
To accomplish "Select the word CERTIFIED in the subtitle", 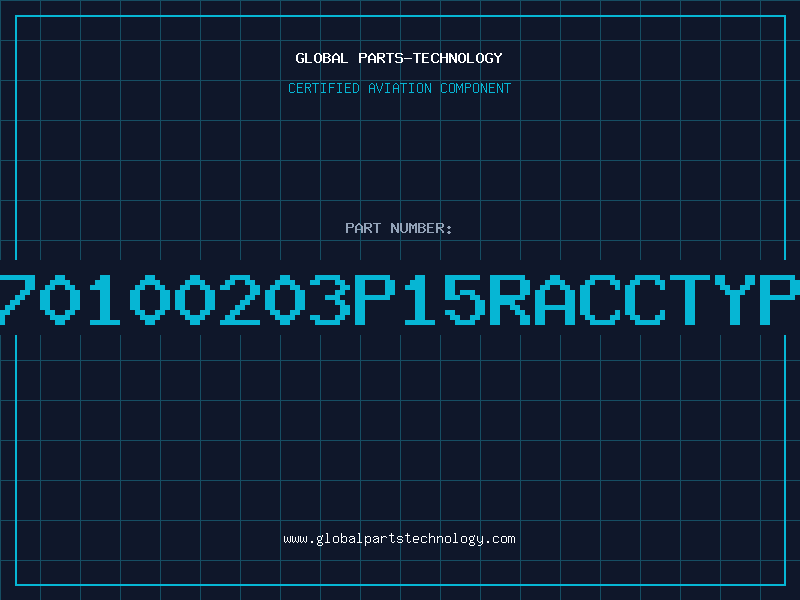I will pyautogui.click(x=323, y=88).
